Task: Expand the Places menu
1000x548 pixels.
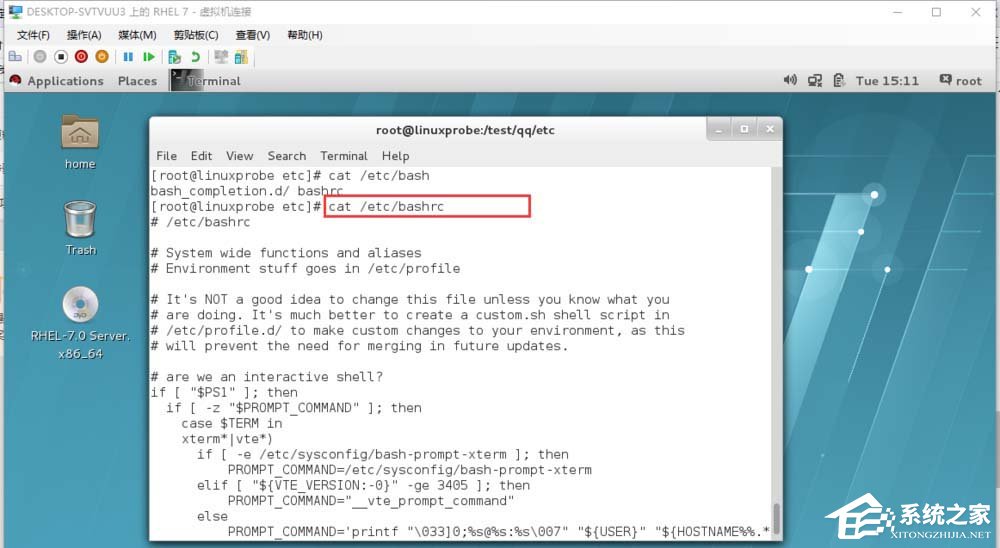Action: (x=137, y=81)
